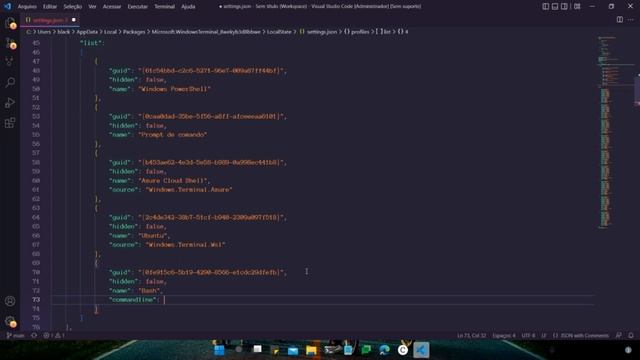Viewport: 640px width, 360px height.
Task: Expand the 'AppData' breadcrumb segment
Action: [87, 31]
